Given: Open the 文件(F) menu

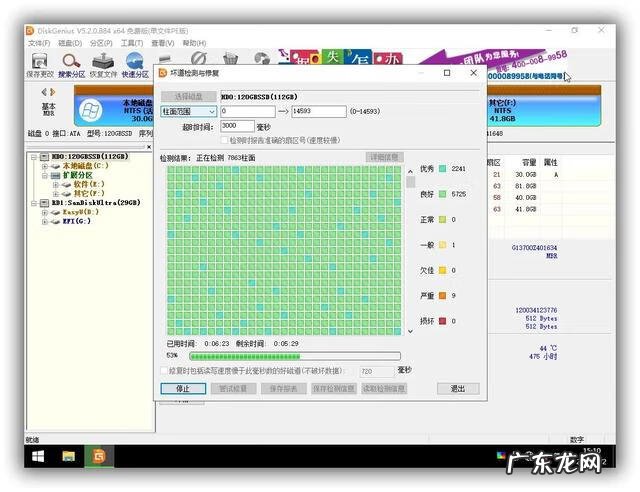Looking at the screenshot, I should [x=39, y=43].
